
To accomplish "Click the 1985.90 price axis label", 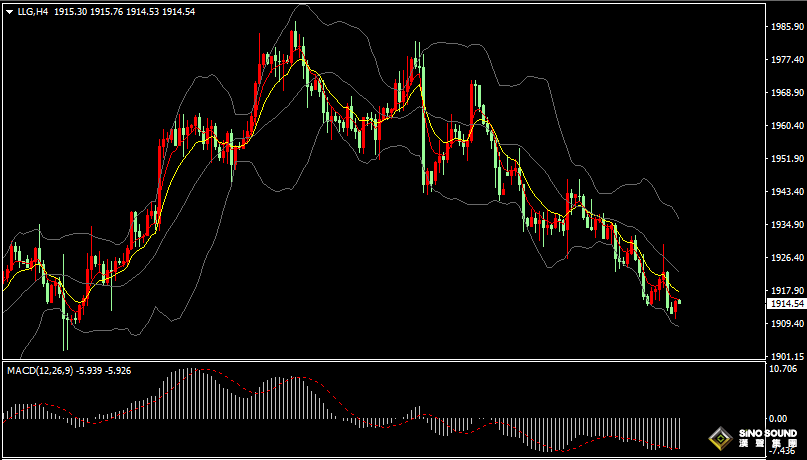I will [785, 28].
